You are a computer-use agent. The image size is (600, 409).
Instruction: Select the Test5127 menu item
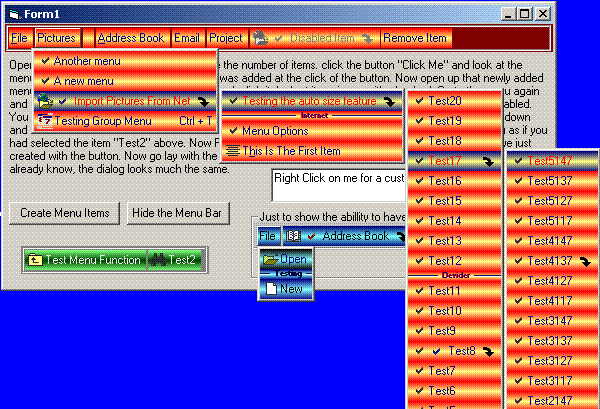(553, 200)
